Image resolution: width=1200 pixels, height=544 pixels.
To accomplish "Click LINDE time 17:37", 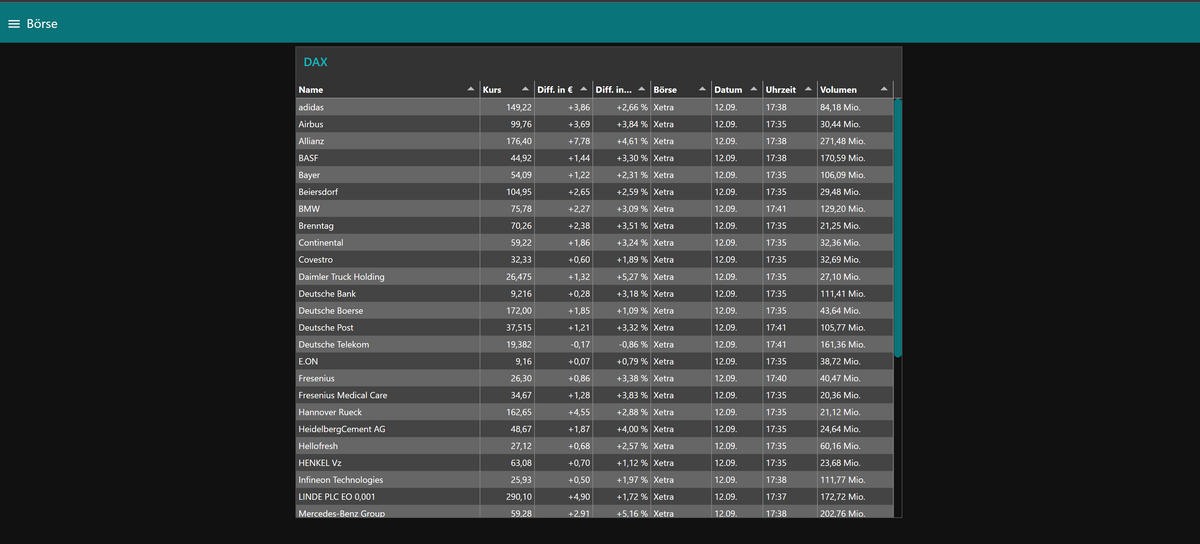I will [776, 497].
